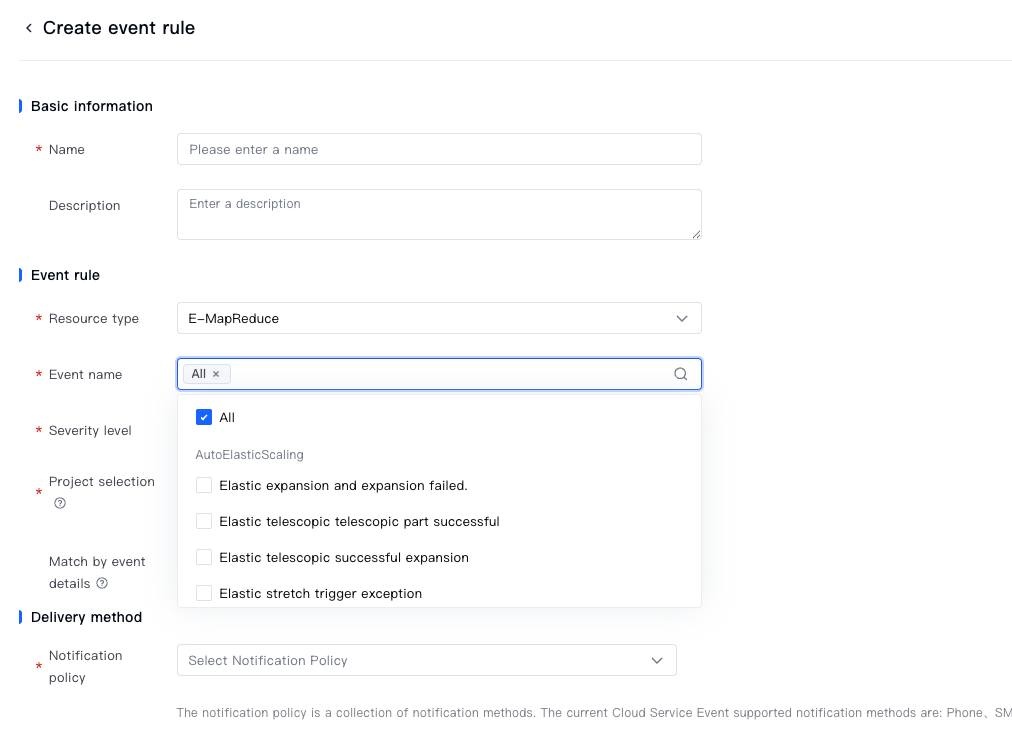The image size is (1012, 756).
Task: Open the Resource type dropdown
Action: (439, 318)
